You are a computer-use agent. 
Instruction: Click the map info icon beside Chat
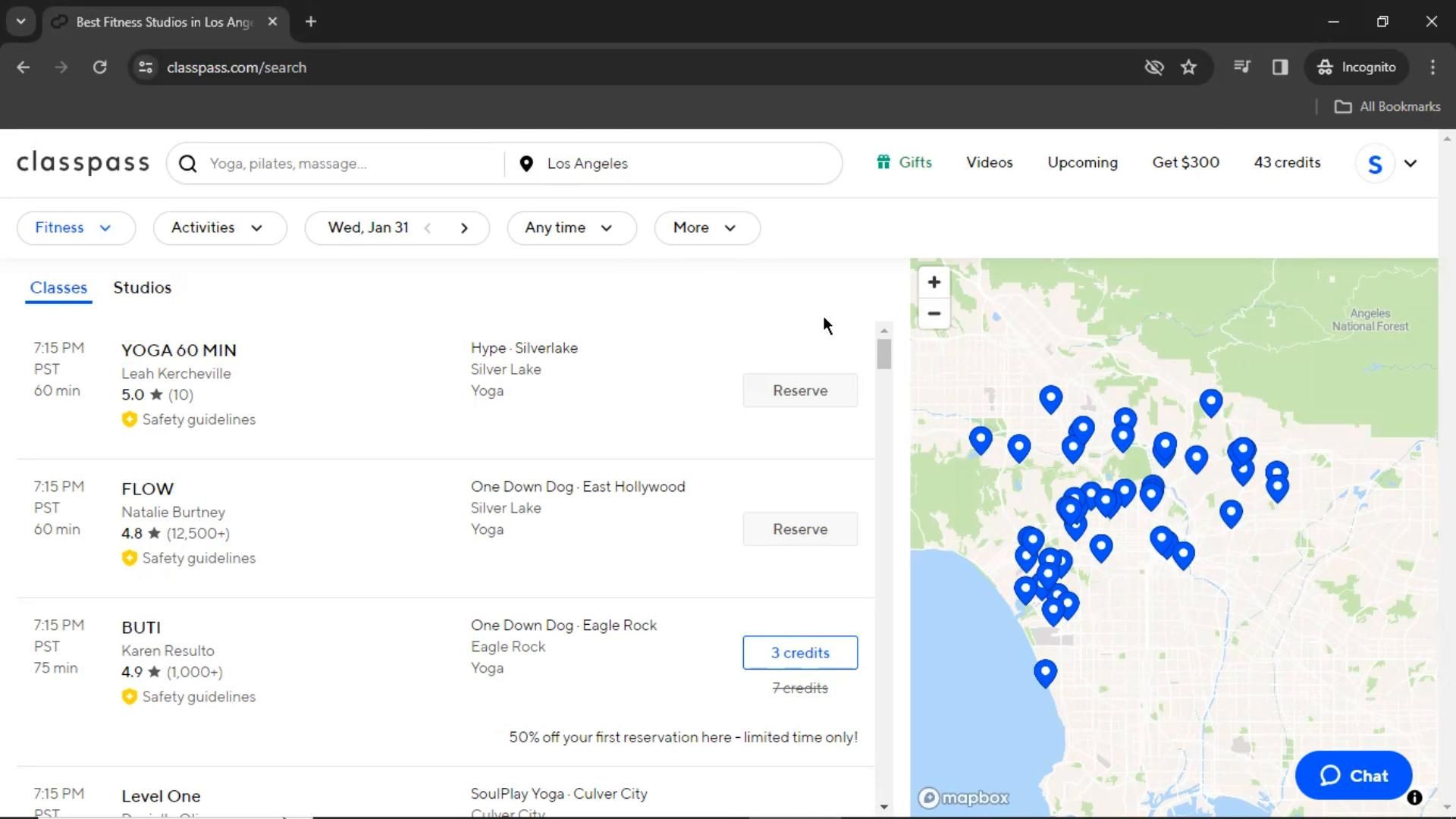tap(1414, 798)
